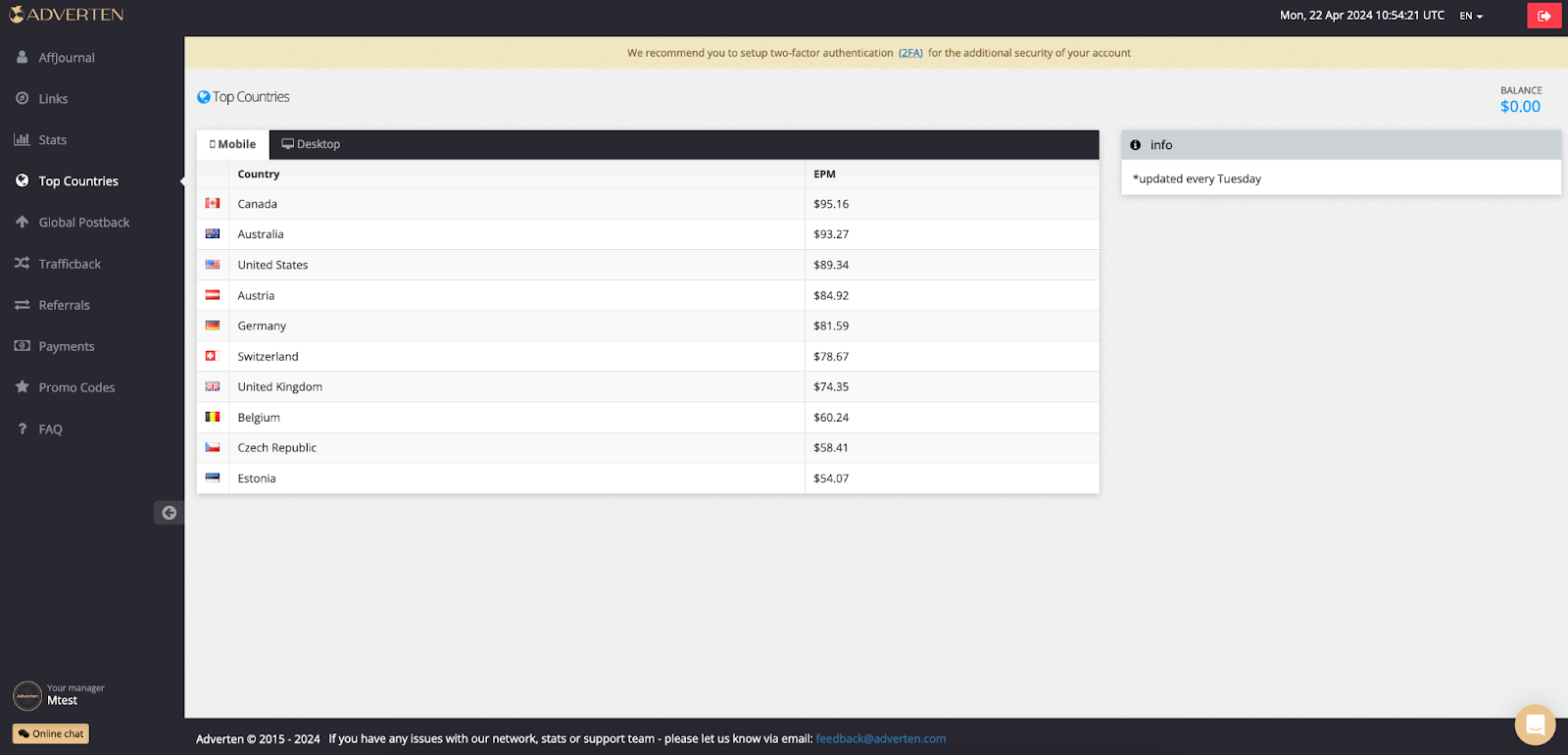1568x755 pixels.
Task: Click the $95.16 EPM value
Action: (831, 204)
